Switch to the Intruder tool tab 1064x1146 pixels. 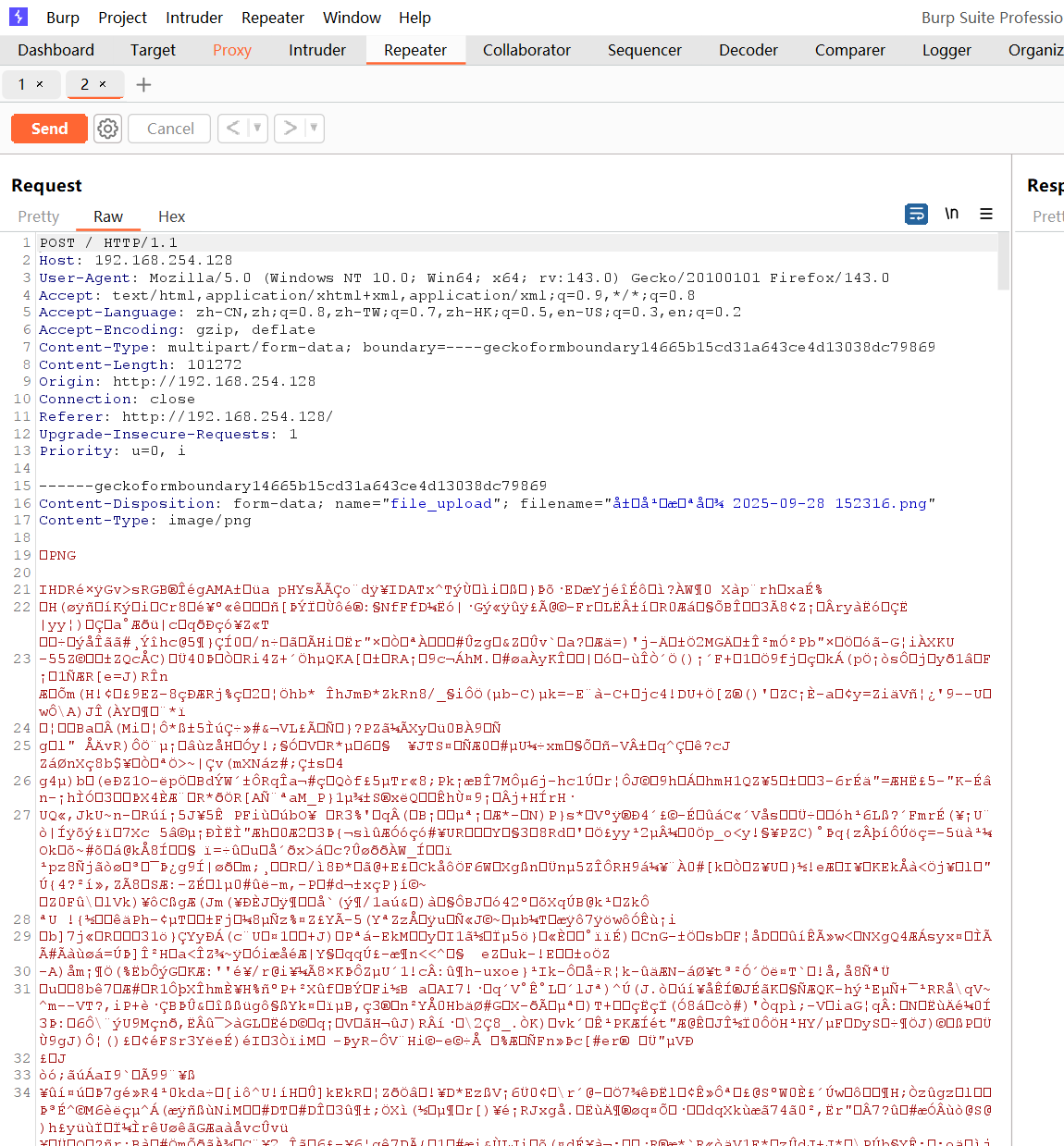[x=317, y=50]
